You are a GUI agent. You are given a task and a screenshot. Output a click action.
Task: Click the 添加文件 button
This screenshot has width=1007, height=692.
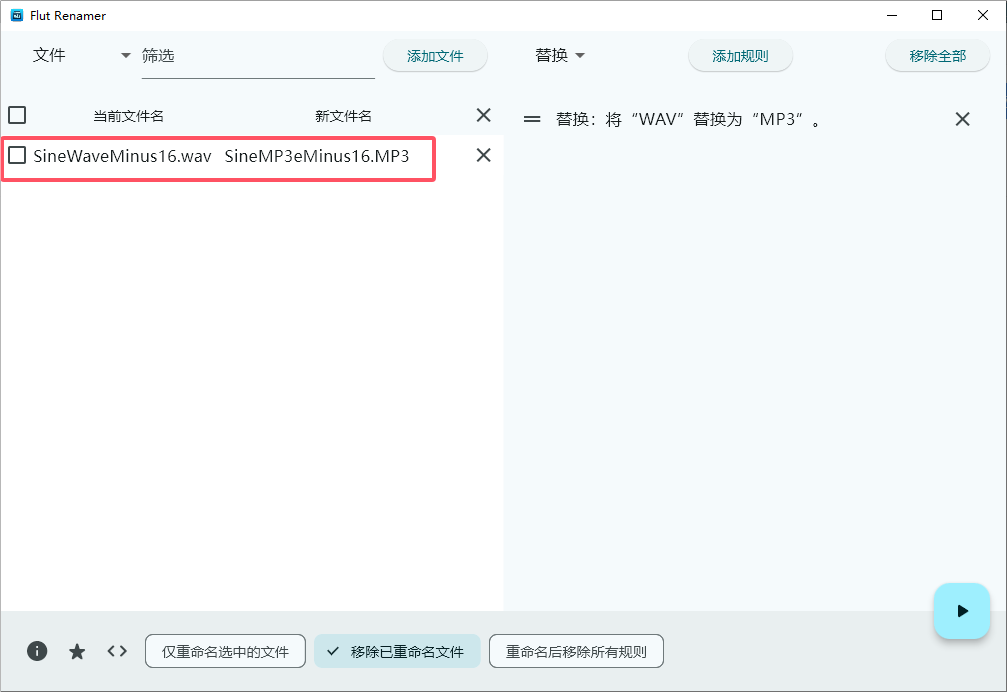[435, 55]
